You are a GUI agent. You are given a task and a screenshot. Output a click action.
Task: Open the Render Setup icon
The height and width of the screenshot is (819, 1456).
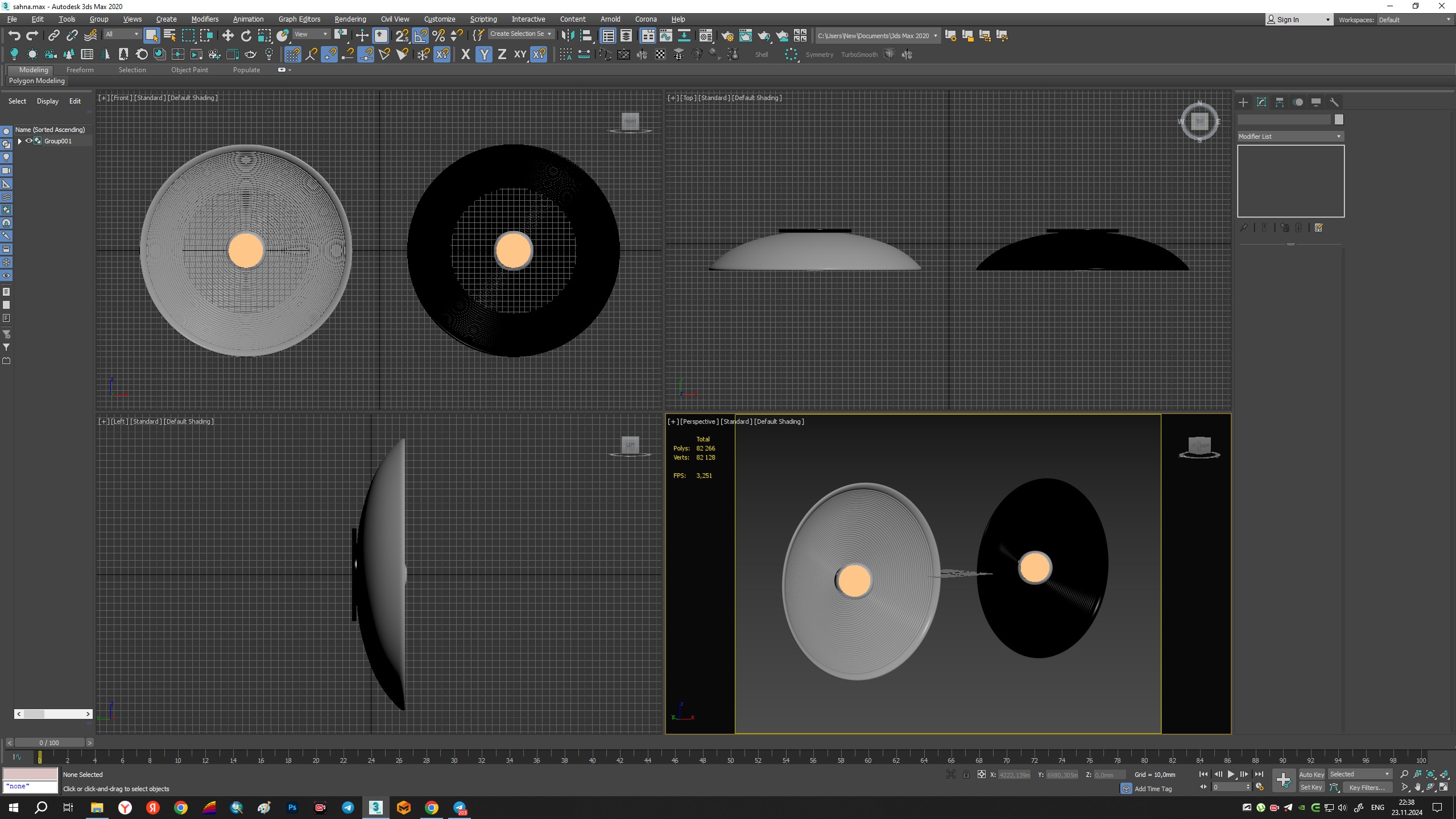tap(727, 36)
